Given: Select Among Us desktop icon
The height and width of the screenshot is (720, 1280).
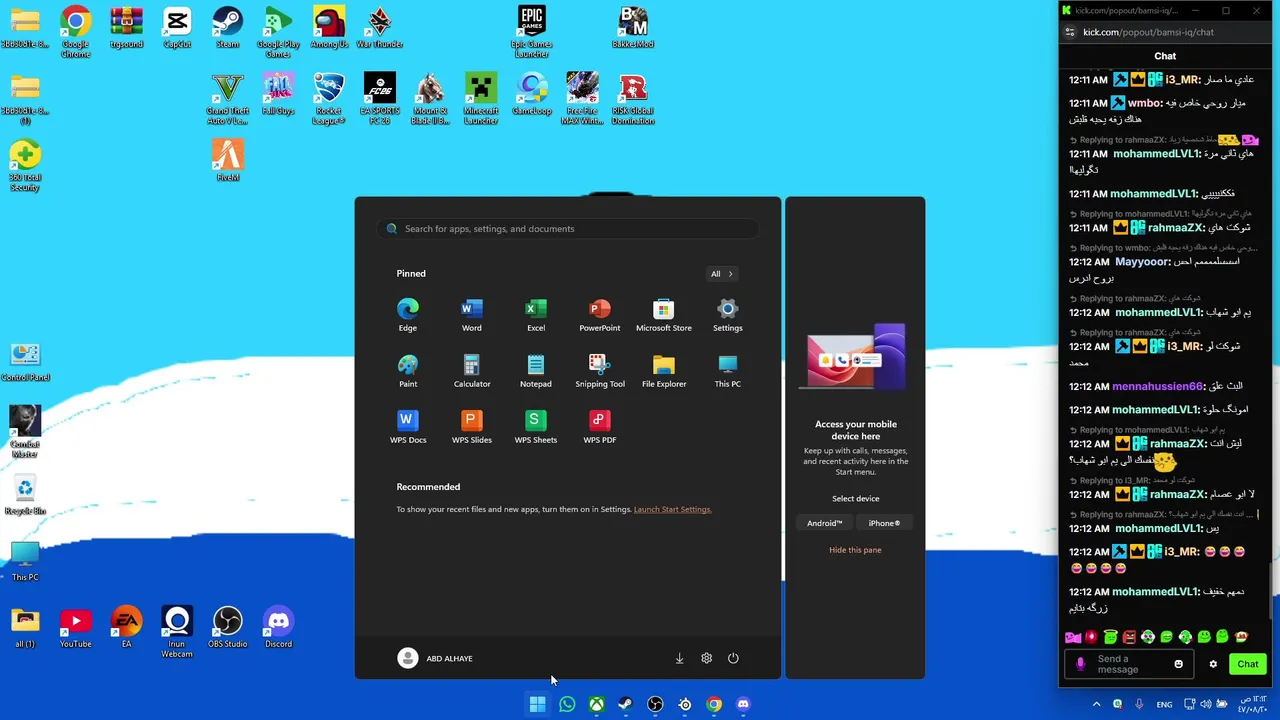Looking at the screenshot, I should [329, 28].
